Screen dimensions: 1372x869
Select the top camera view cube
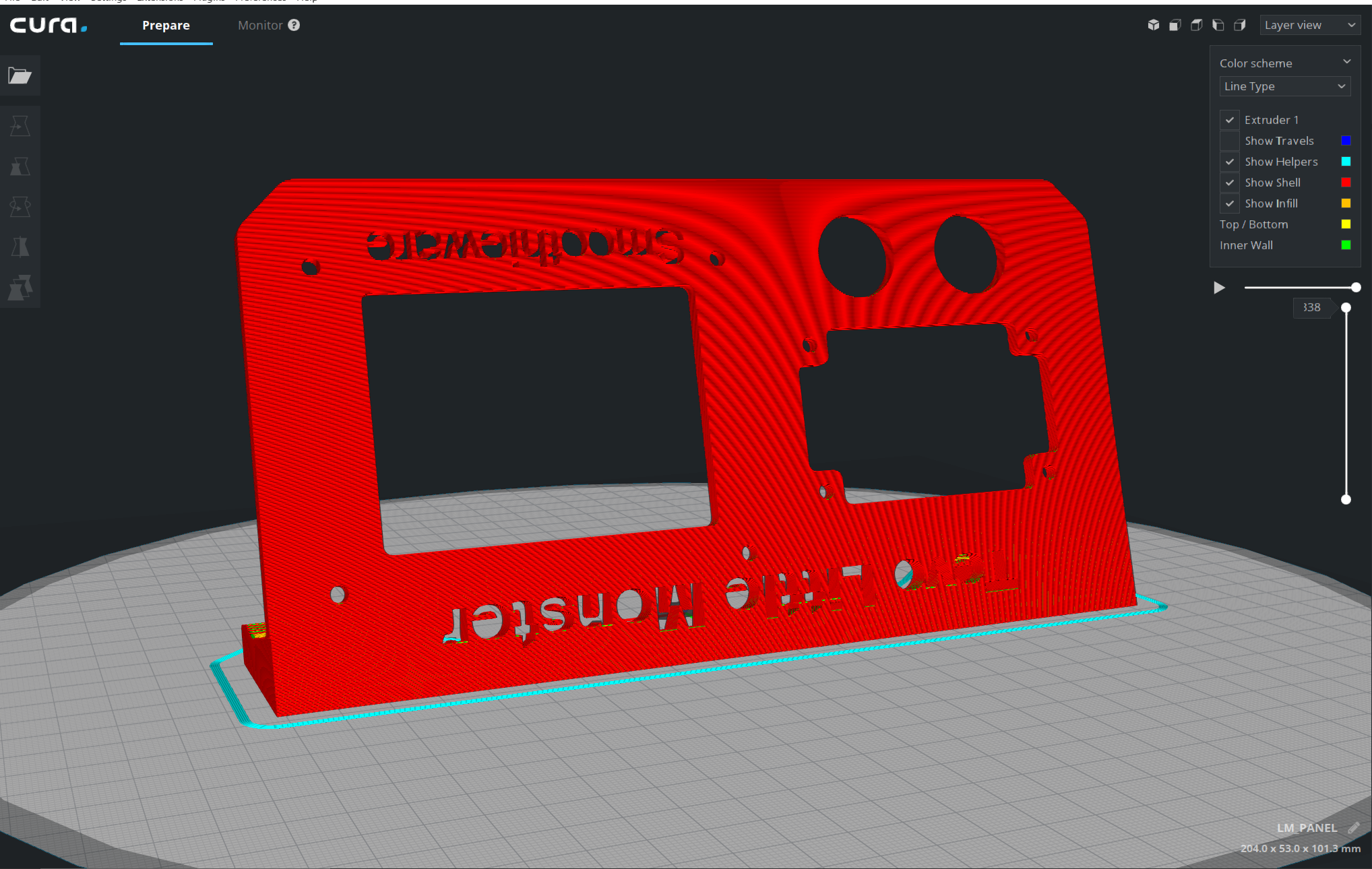[1196, 25]
